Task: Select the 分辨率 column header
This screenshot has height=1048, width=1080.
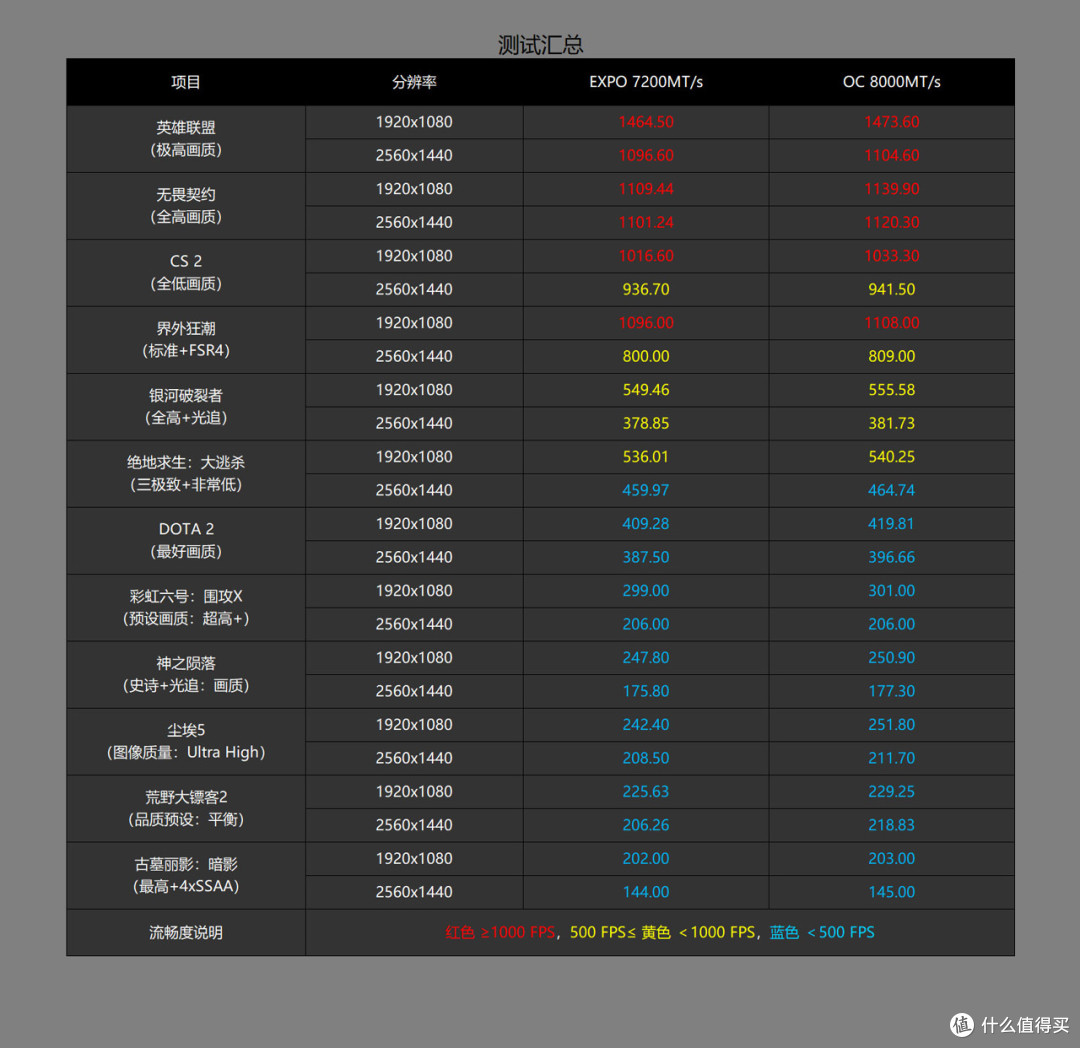Action: tap(414, 83)
